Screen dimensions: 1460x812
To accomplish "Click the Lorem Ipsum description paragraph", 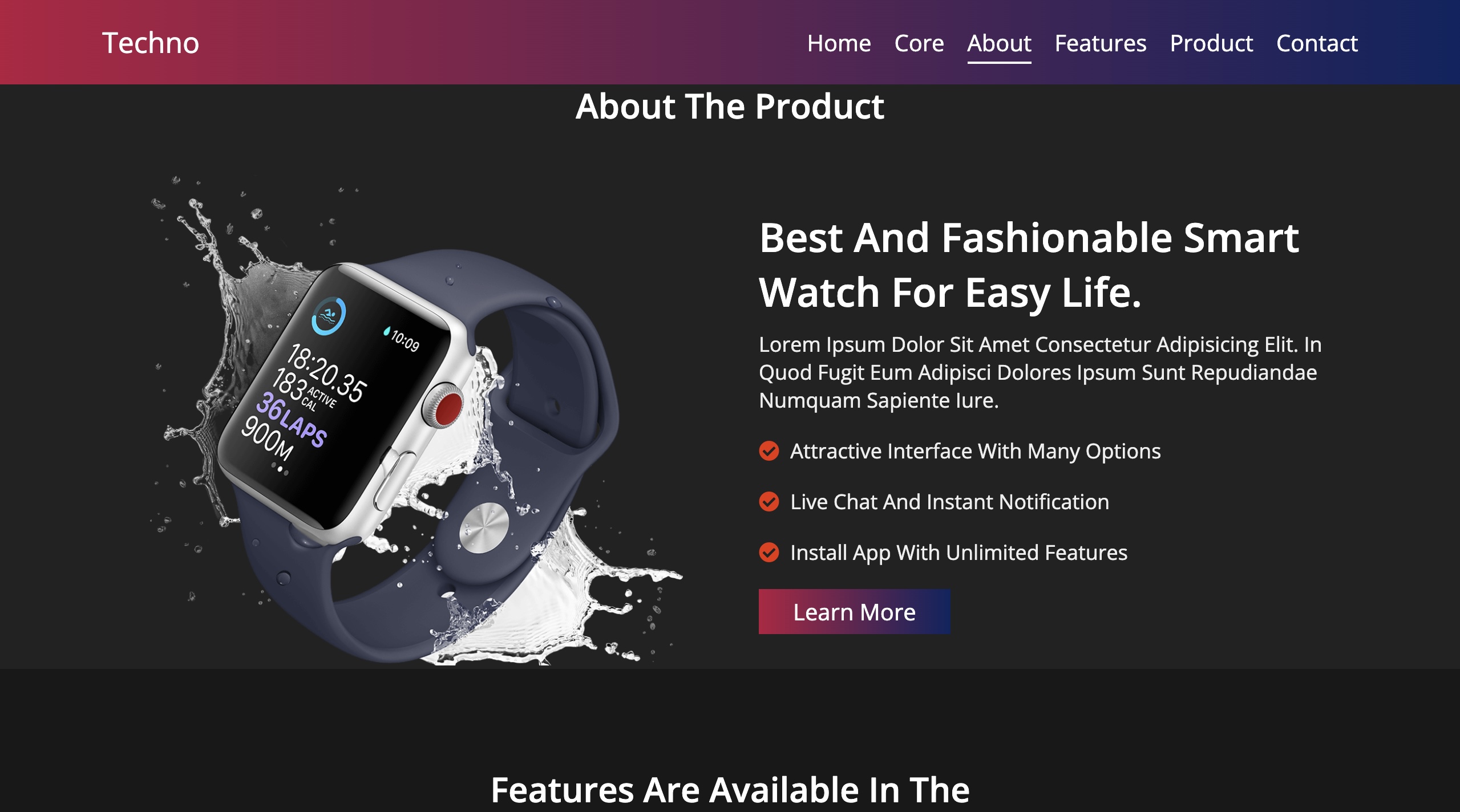I will [x=1040, y=372].
